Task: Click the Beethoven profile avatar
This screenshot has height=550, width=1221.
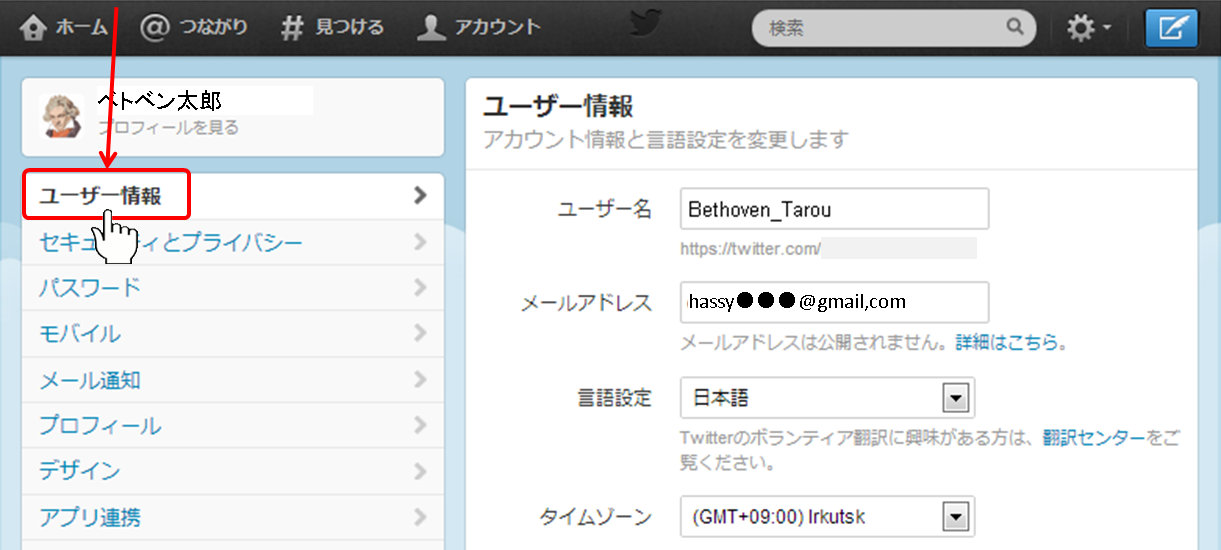Action: (x=62, y=116)
